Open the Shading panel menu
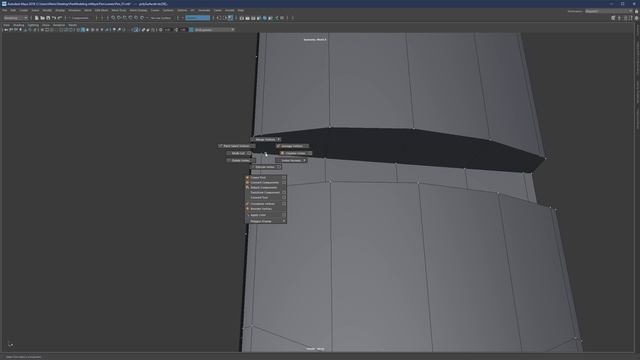The height and width of the screenshot is (360, 640). 19,25
